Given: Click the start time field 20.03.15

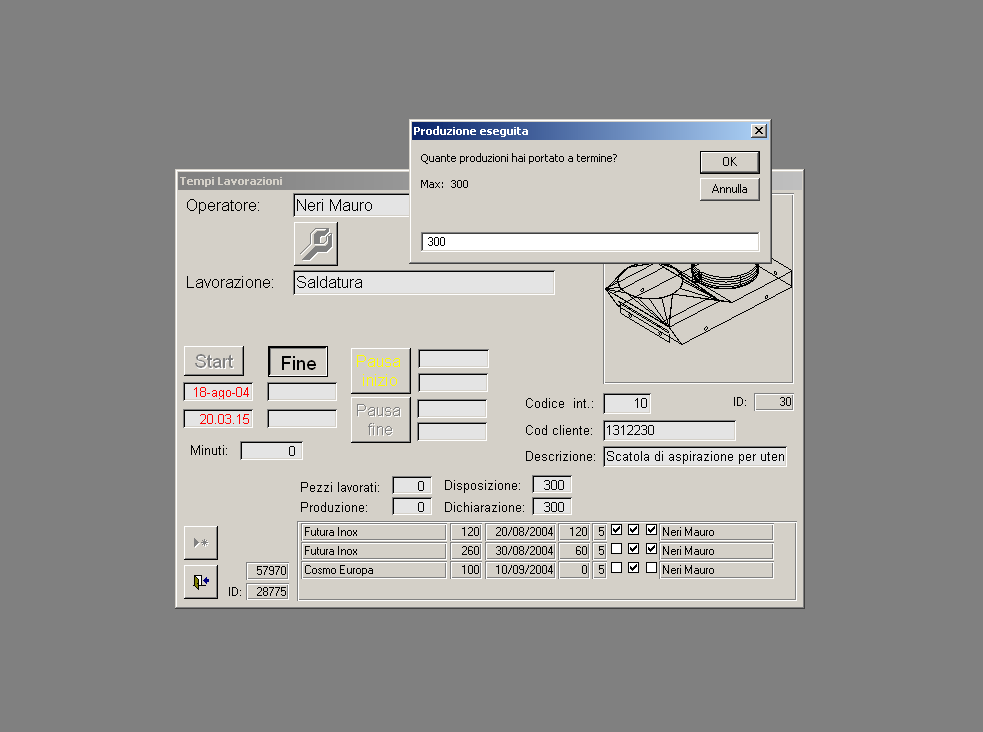Looking at the screenshot, I should coord(218,419).
